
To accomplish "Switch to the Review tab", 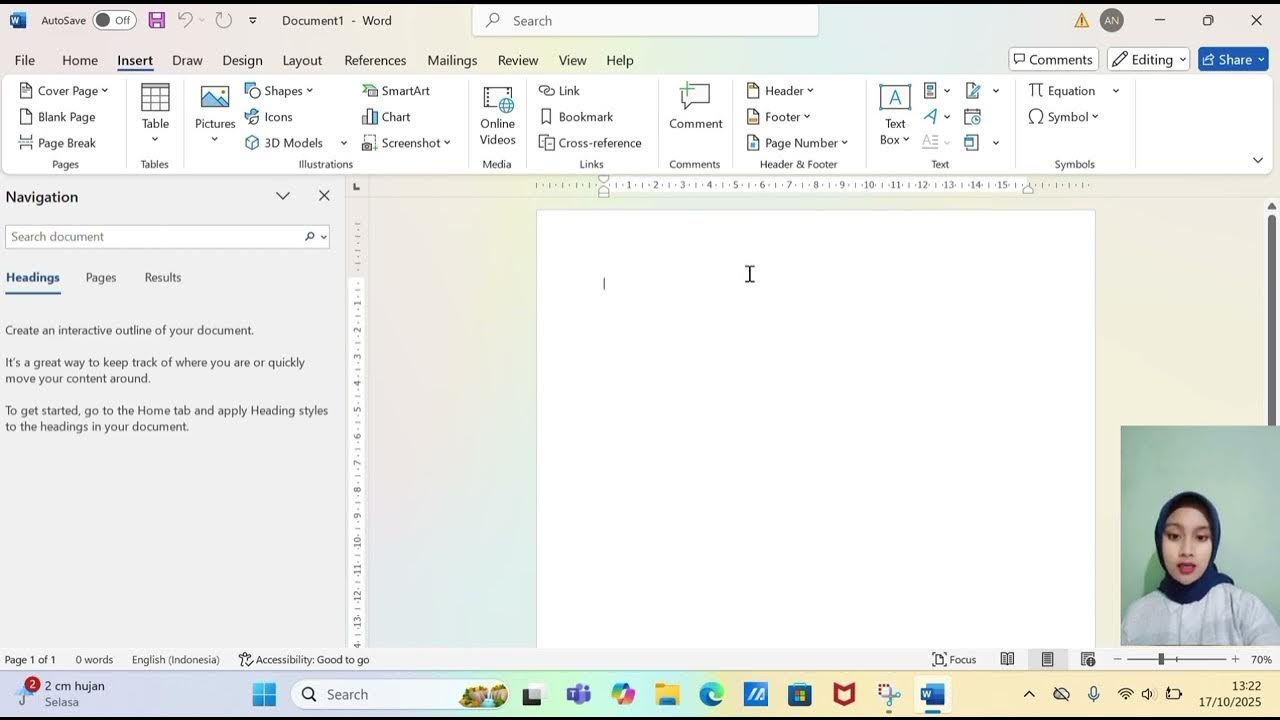I will (x=518, y=60).
